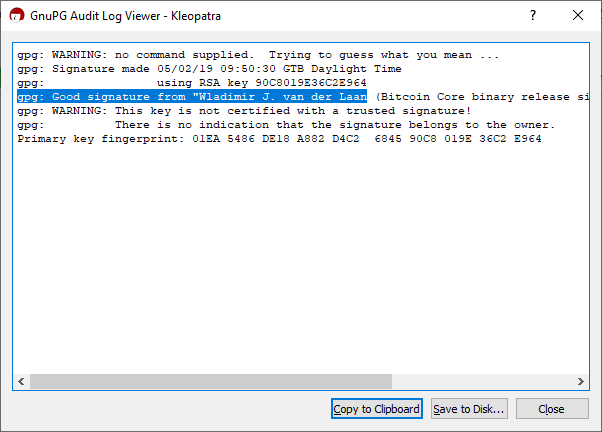Click the "Signature made 05/02/19 09:50:30" line

click(x=209, y=69)
